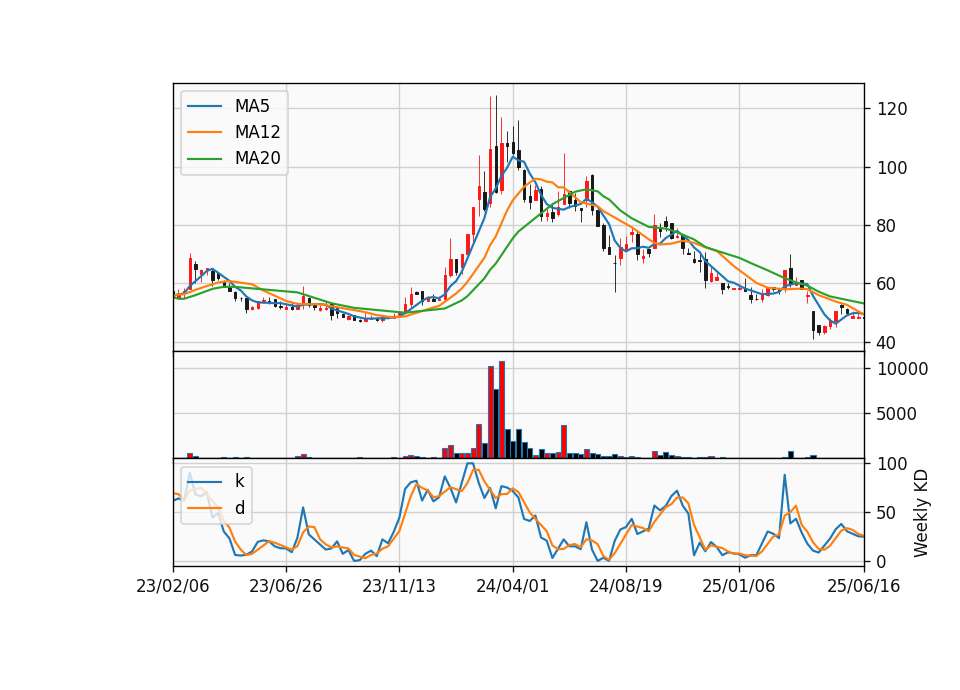
Task: Click the blue MA5 legend line sample
Action: tap(204, 106)
